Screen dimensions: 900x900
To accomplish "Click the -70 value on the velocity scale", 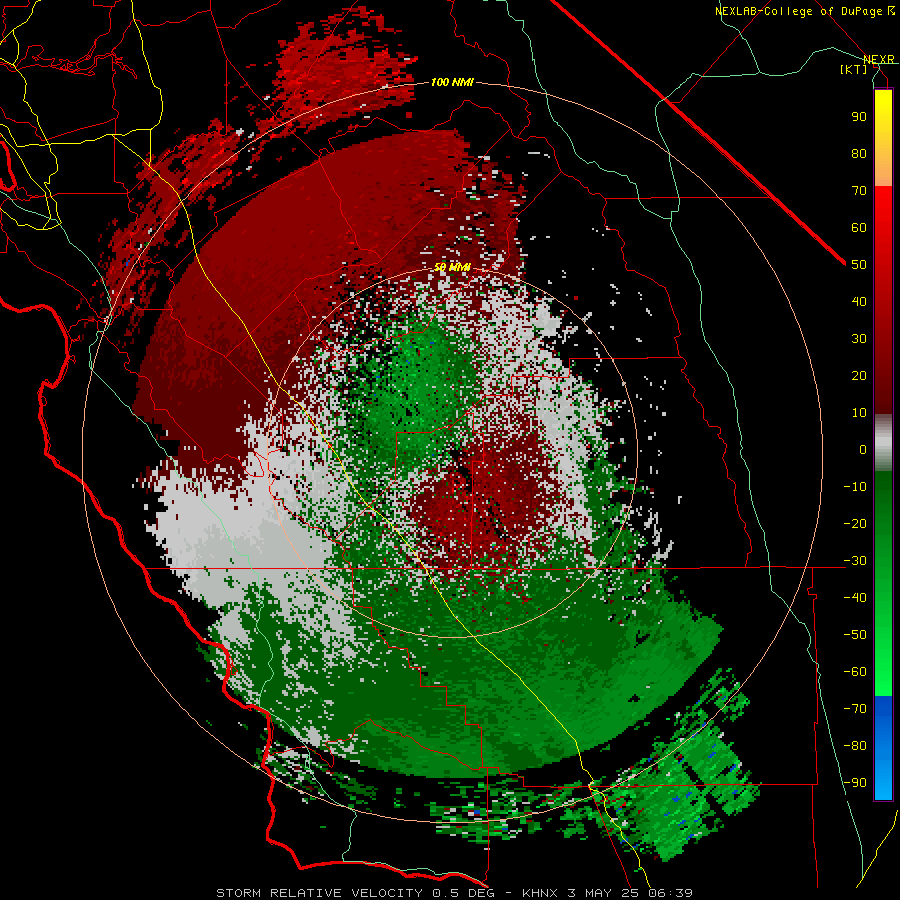I will coord(855,709).
